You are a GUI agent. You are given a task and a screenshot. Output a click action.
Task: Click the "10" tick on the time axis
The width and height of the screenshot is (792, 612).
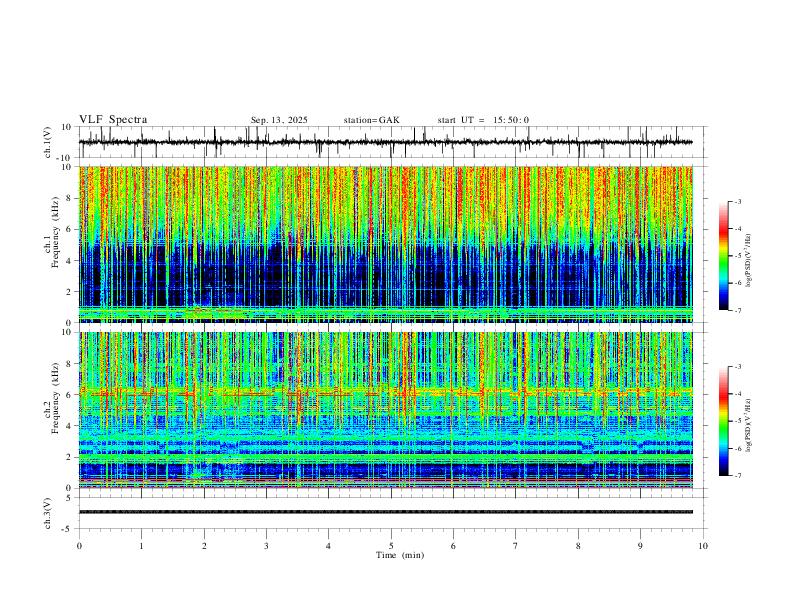point(703,546)
